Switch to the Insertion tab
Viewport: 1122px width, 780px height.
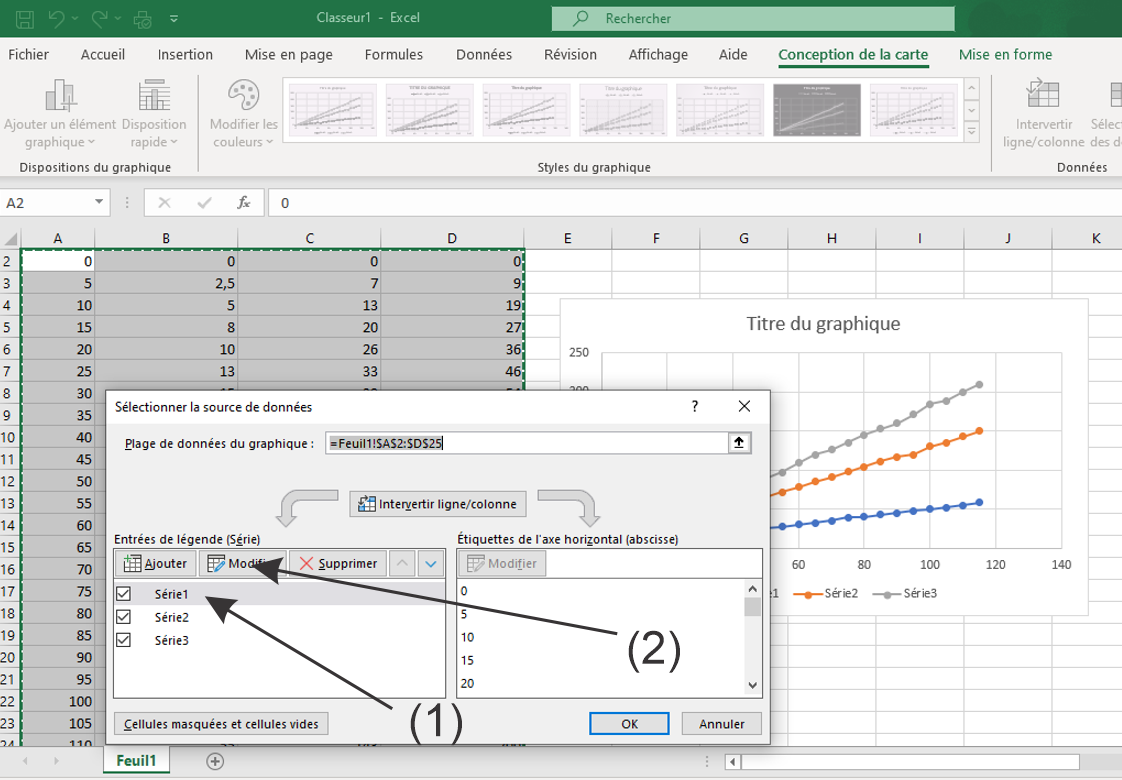pyautogui.click(x=185, y=55)
